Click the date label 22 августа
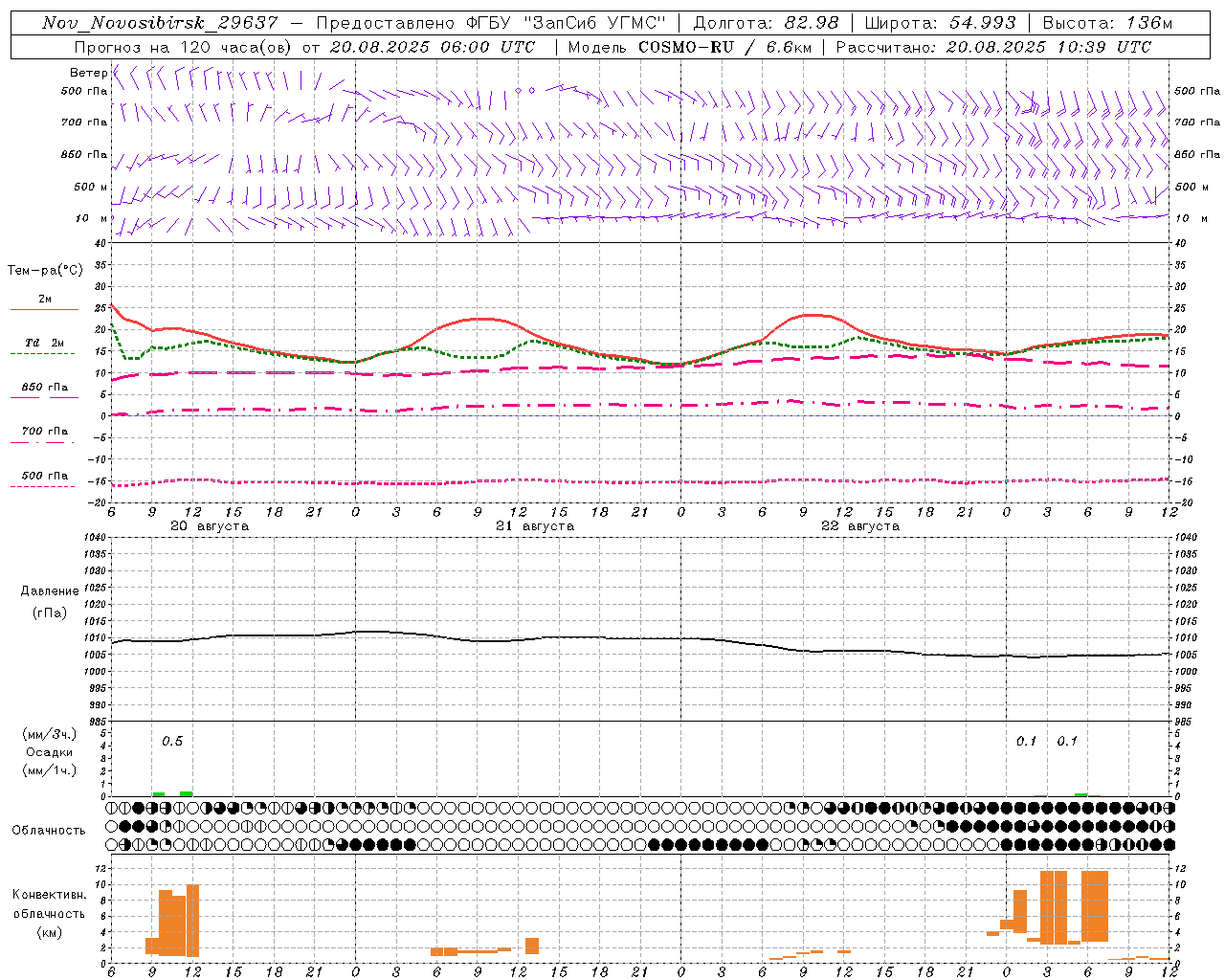The height and width of the screenshot is (980, 1225). tap(860, 526)
